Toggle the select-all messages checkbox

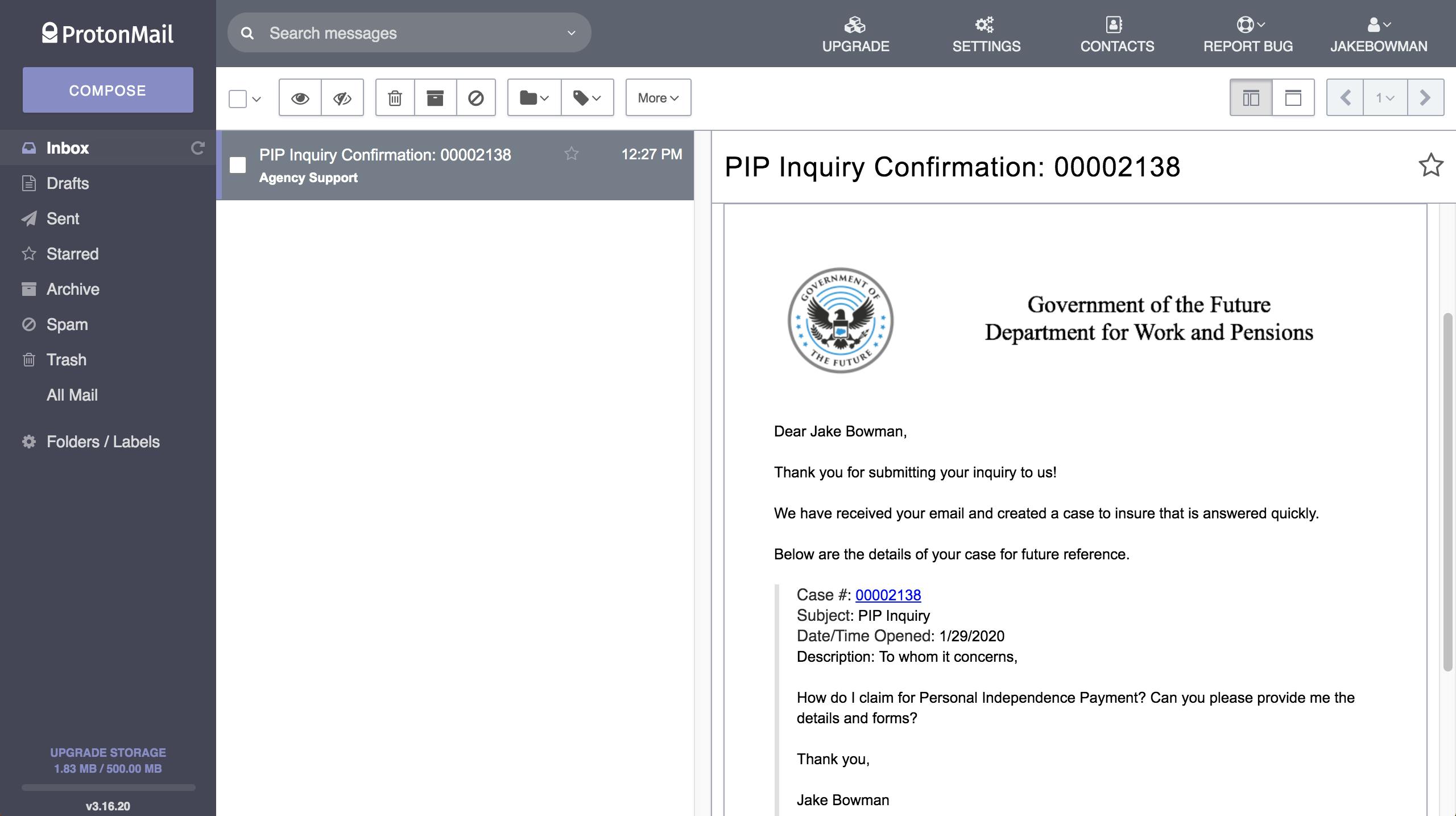(238, 98)
